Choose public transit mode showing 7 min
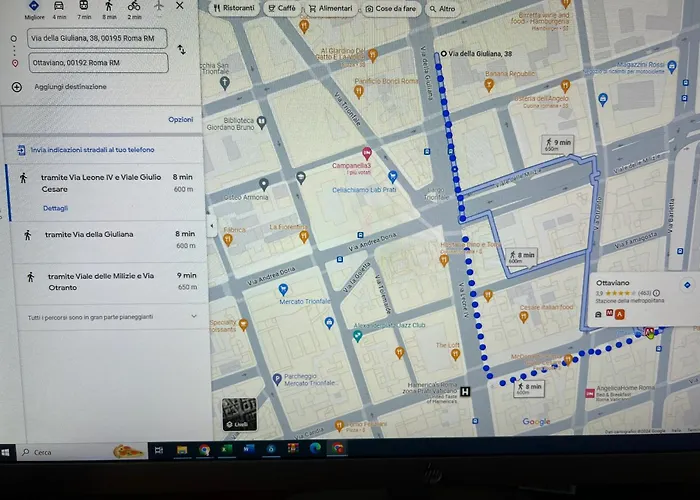 tap(84, 10)
